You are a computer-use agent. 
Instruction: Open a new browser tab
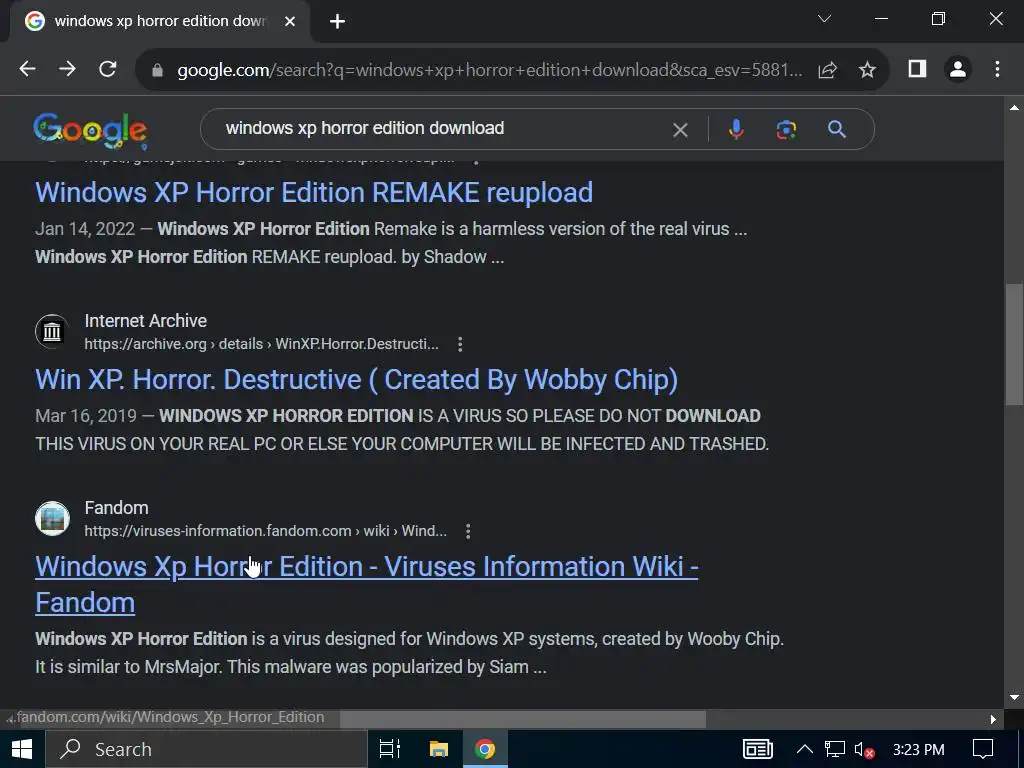(337, 22)
